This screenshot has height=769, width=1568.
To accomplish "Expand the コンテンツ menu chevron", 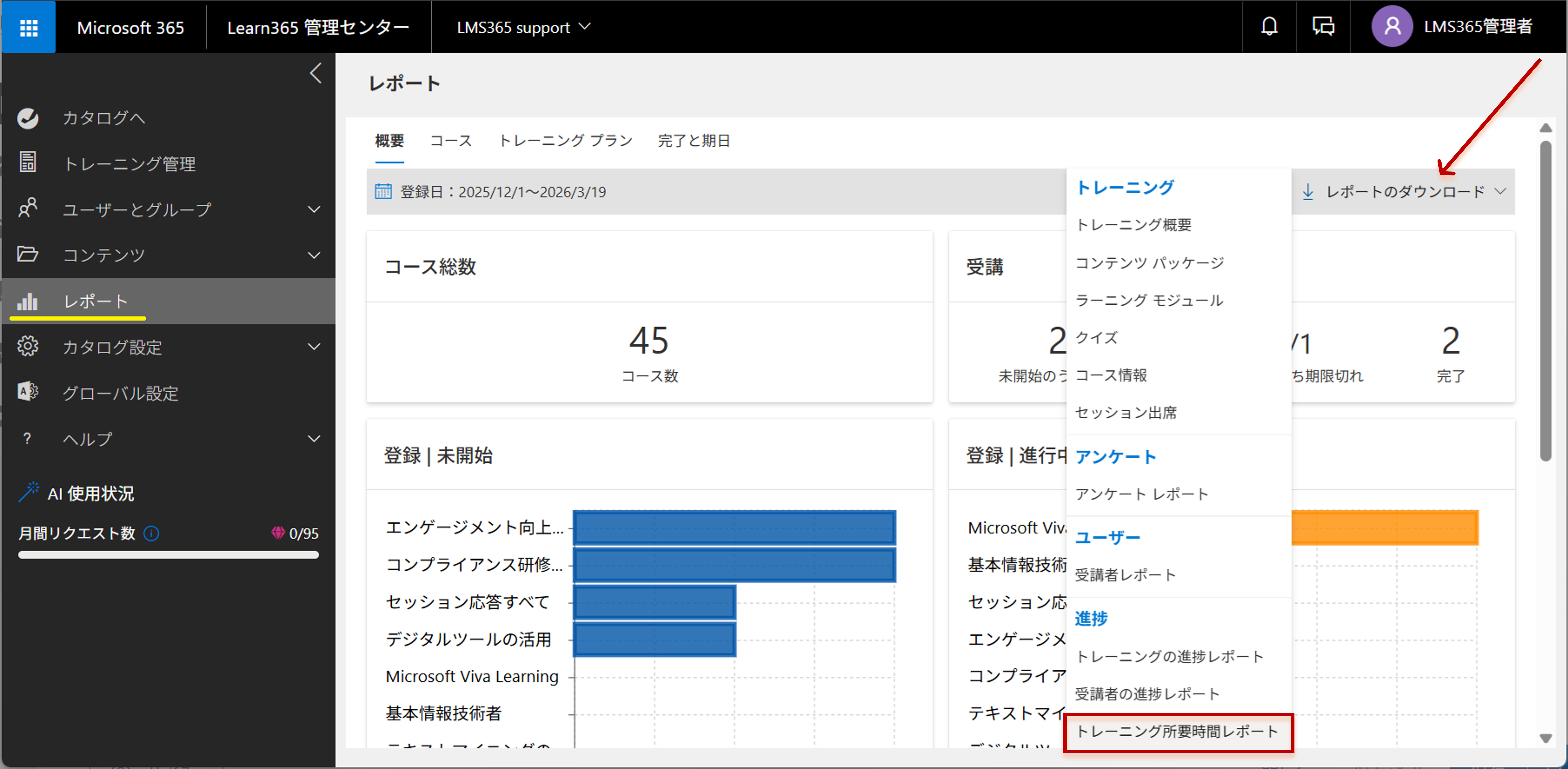I will tap(314, 255).
